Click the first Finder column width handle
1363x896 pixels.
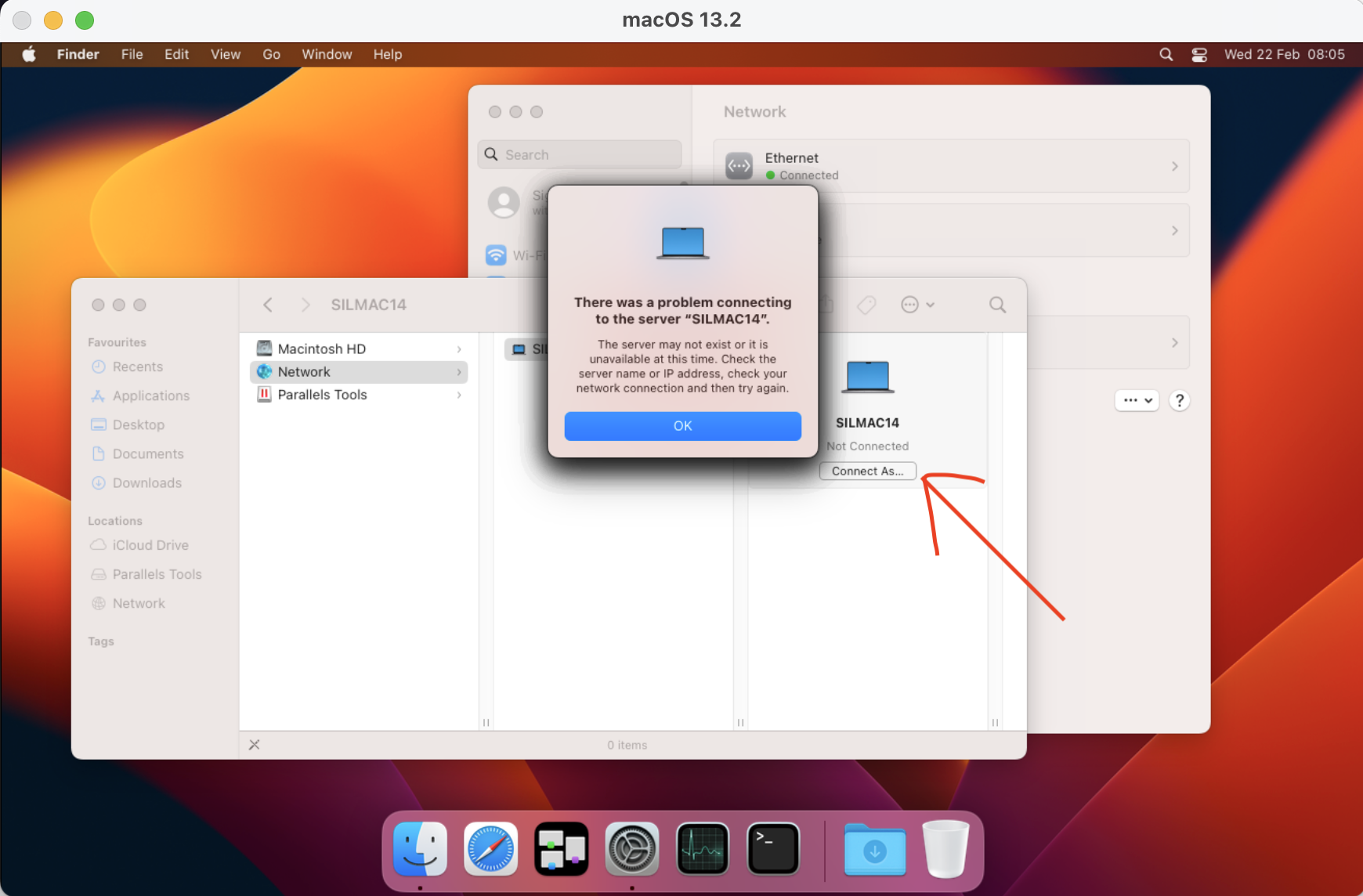click(x=486, y=722)
